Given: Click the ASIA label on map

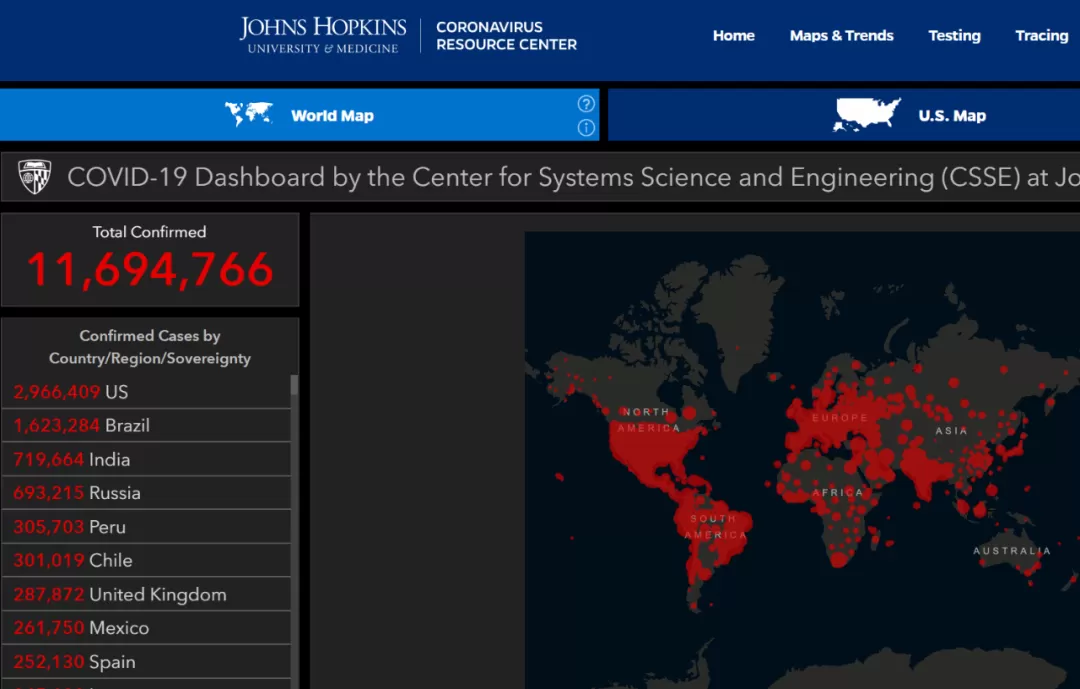Looking at the screenshot, I should tap(951, 431).
